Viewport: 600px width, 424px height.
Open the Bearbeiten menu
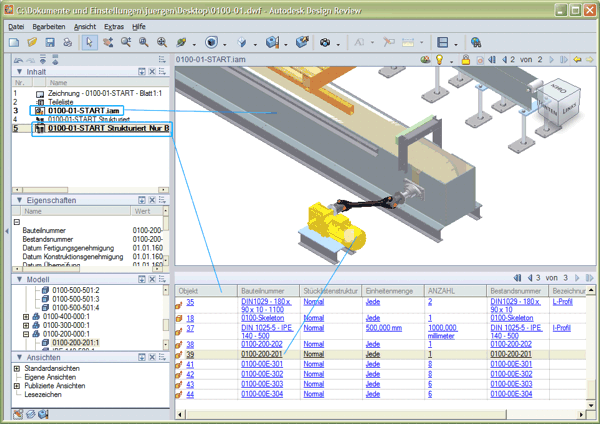coord(49,26)
